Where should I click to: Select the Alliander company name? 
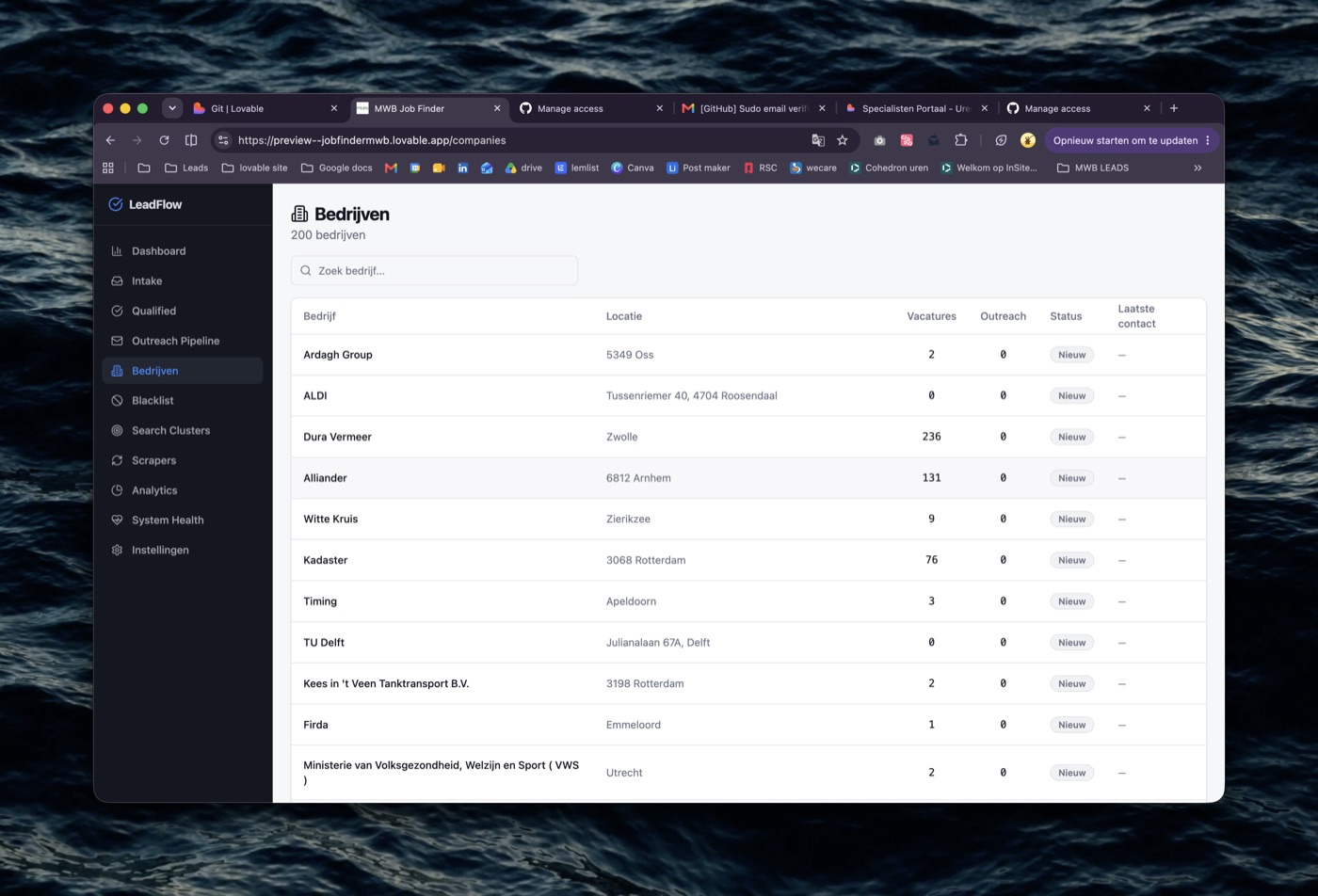point(325,478)
